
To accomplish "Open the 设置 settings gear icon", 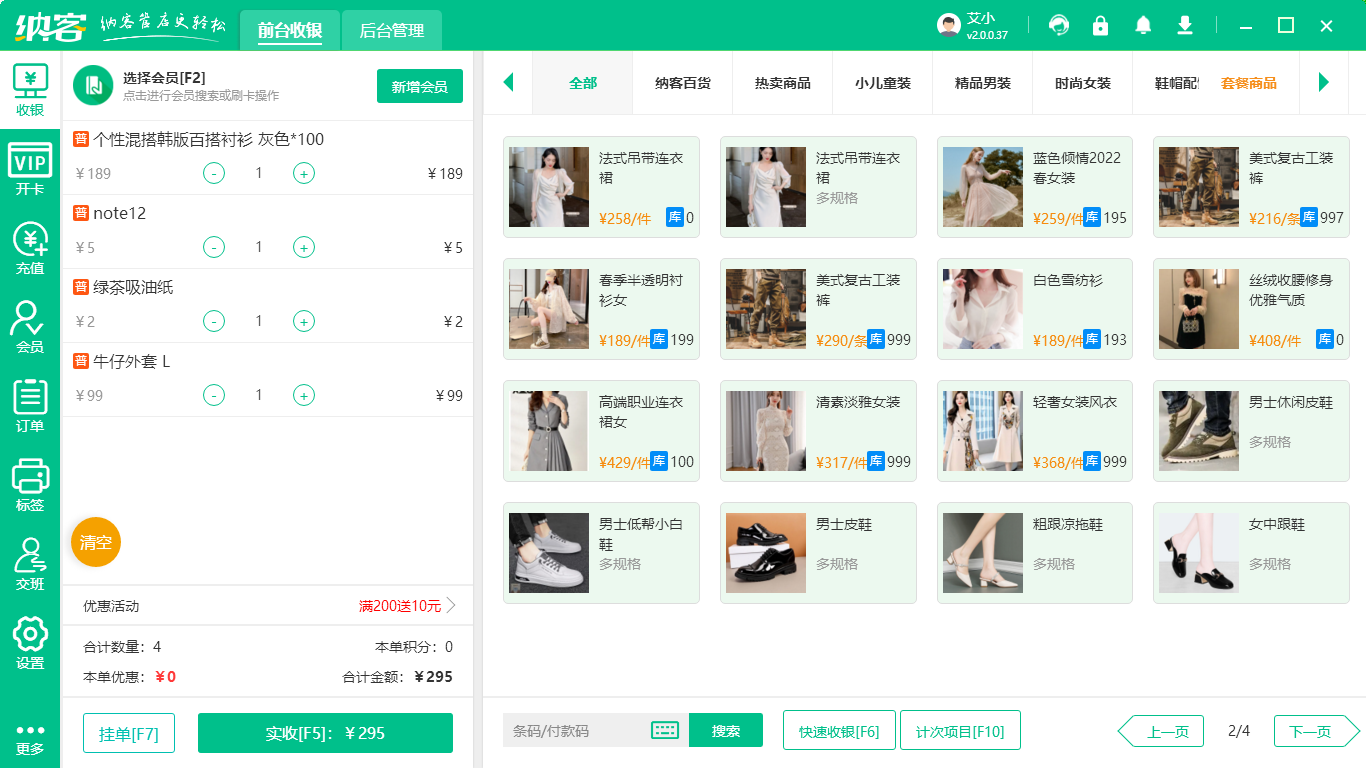I will click(30, 642).
